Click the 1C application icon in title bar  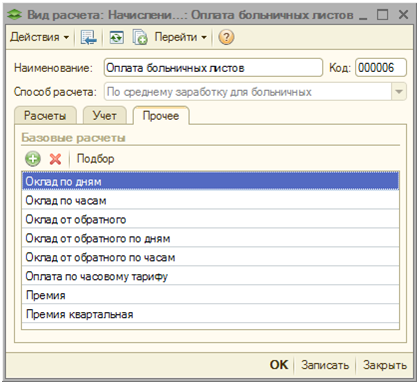click(14, 15)
